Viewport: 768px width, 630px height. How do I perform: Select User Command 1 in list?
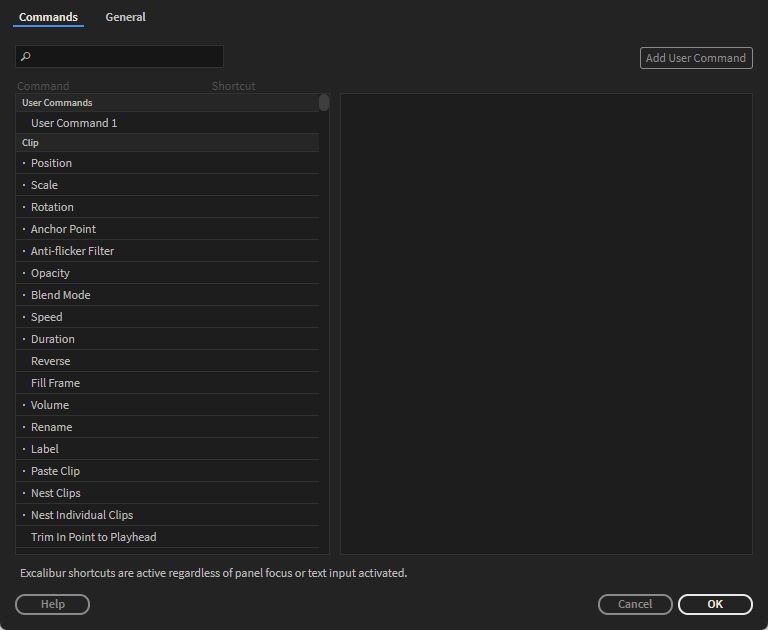tap(74, 123)
